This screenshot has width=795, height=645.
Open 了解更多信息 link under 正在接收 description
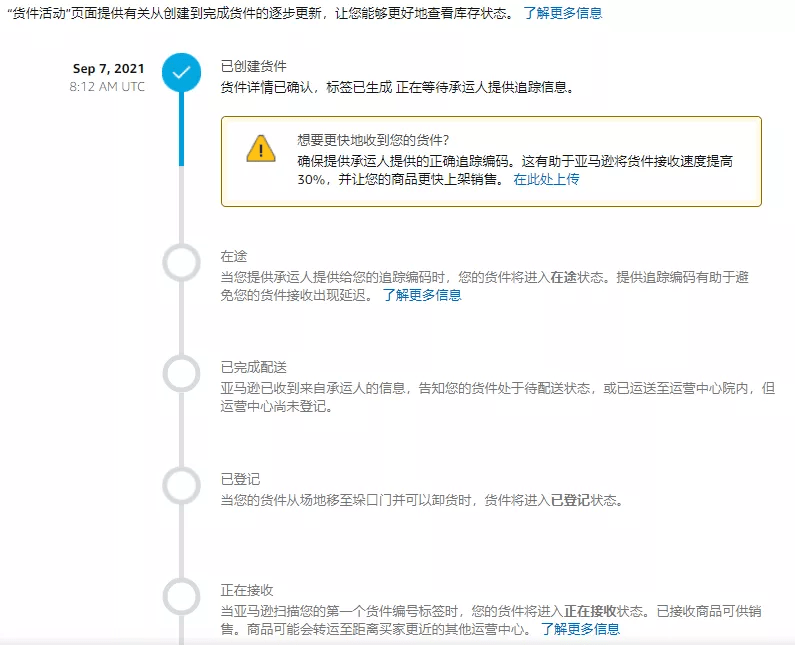(x=580, y=629)
